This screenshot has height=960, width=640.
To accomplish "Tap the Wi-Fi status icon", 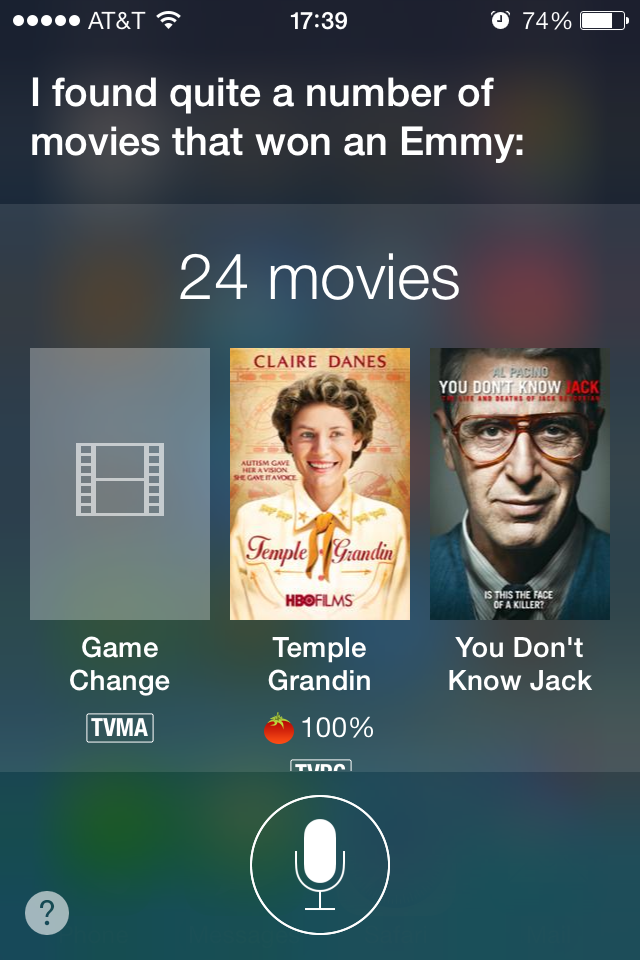I will click(168, 21).
